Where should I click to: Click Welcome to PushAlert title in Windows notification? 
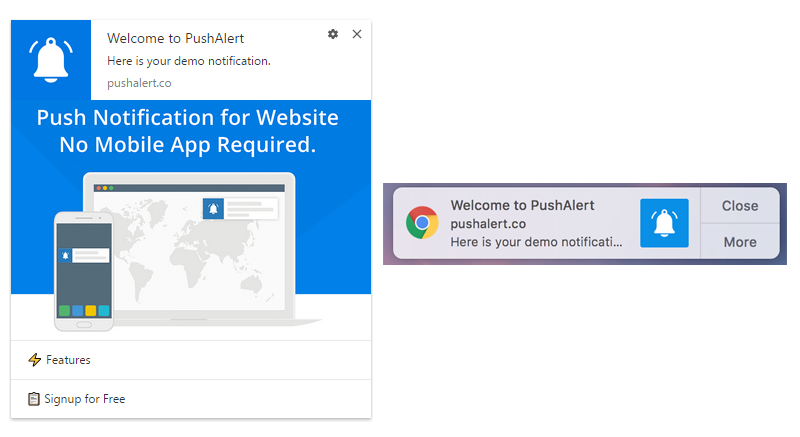pyautogui.click(x=176, y=38)
